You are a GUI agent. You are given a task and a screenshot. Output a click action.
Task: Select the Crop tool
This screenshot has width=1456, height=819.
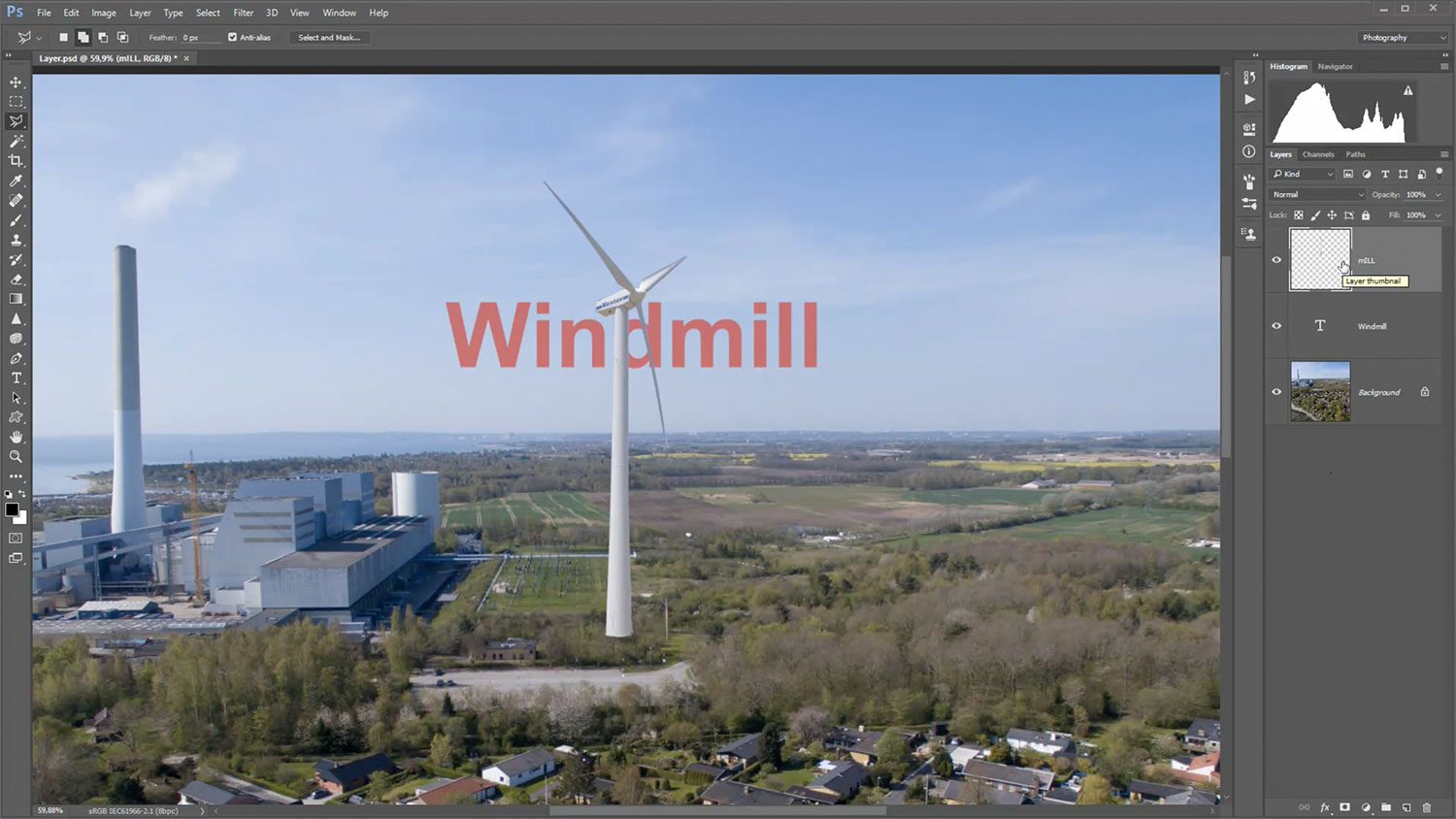16,161
